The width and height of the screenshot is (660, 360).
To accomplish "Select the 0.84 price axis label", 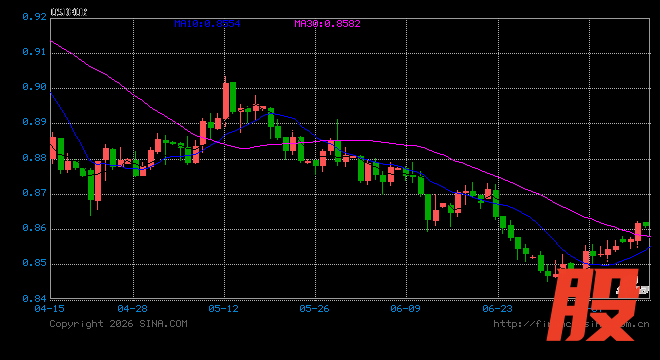I will tap(34, 298).
